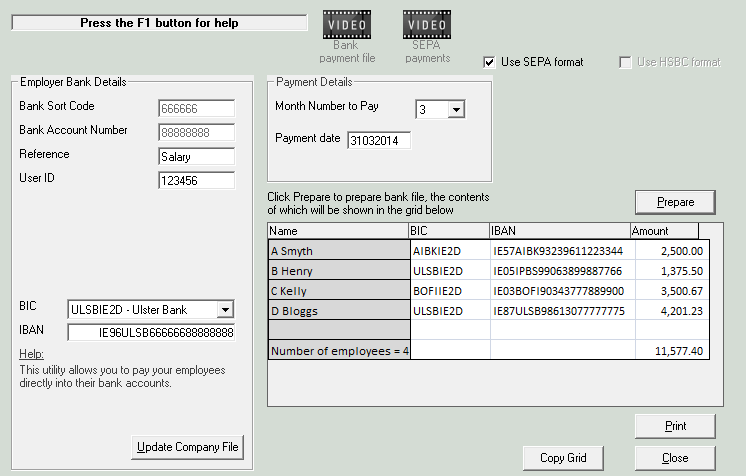The height and width of the screenshot is (476, 746).
Task: Click the Payment date field
Action: (x=379, y=140)
